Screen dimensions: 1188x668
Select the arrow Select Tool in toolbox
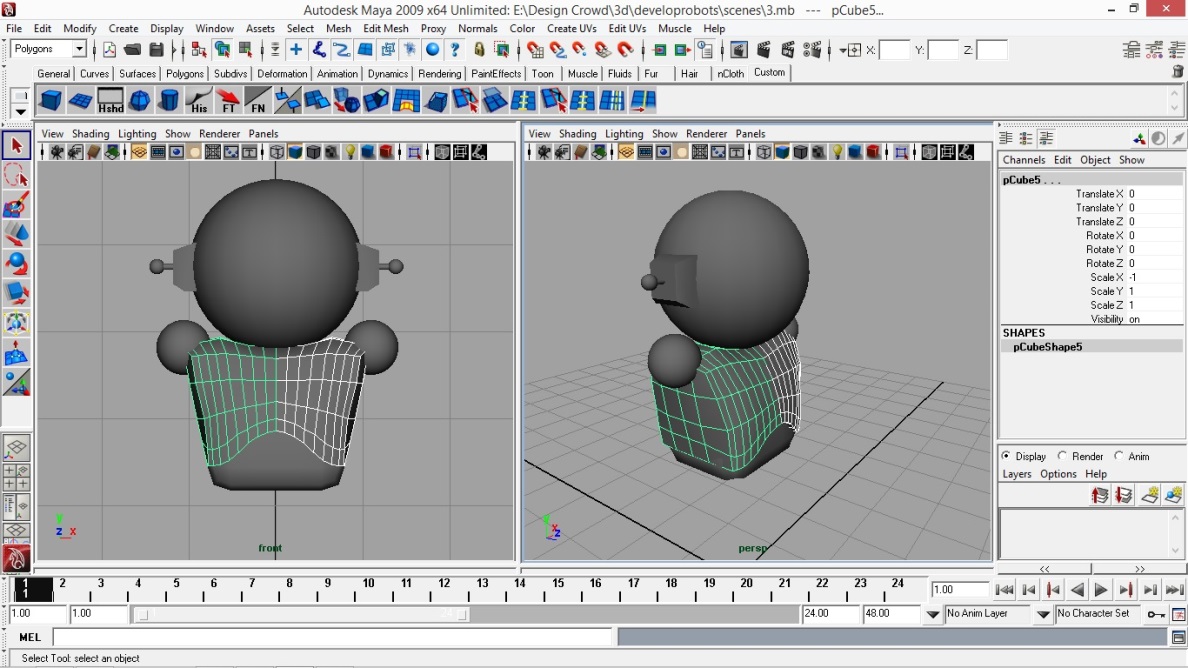17,145
